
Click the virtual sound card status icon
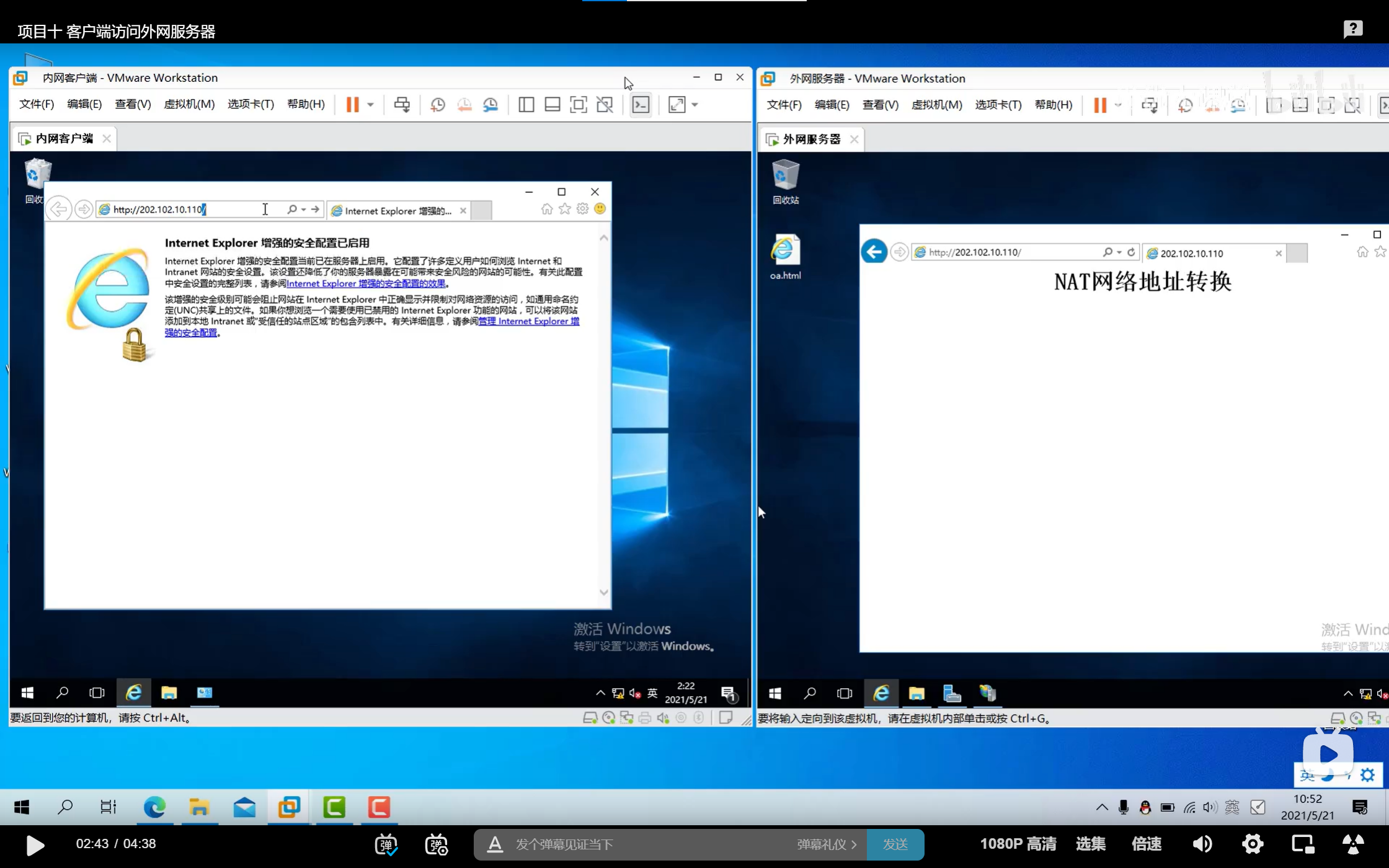click(x=662, y=718)
